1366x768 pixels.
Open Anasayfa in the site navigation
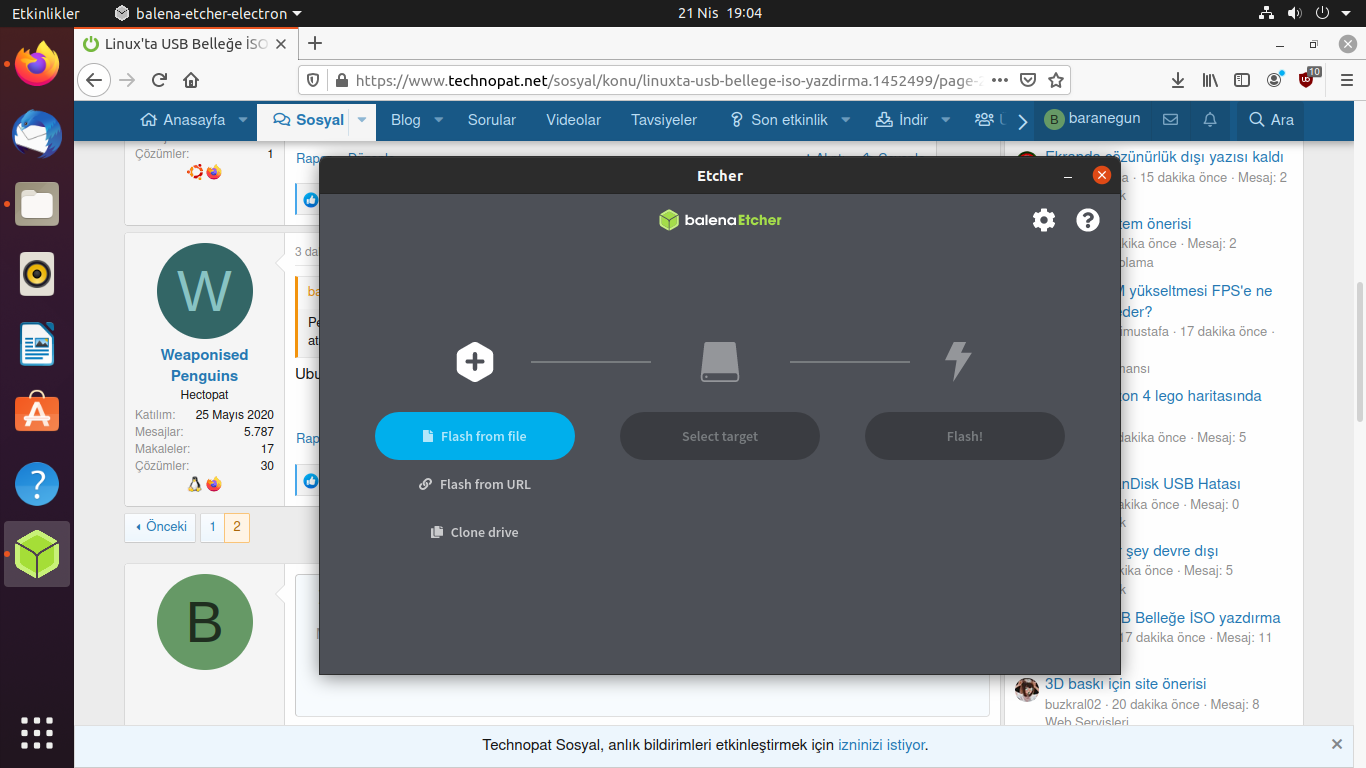tap(183, 120)
